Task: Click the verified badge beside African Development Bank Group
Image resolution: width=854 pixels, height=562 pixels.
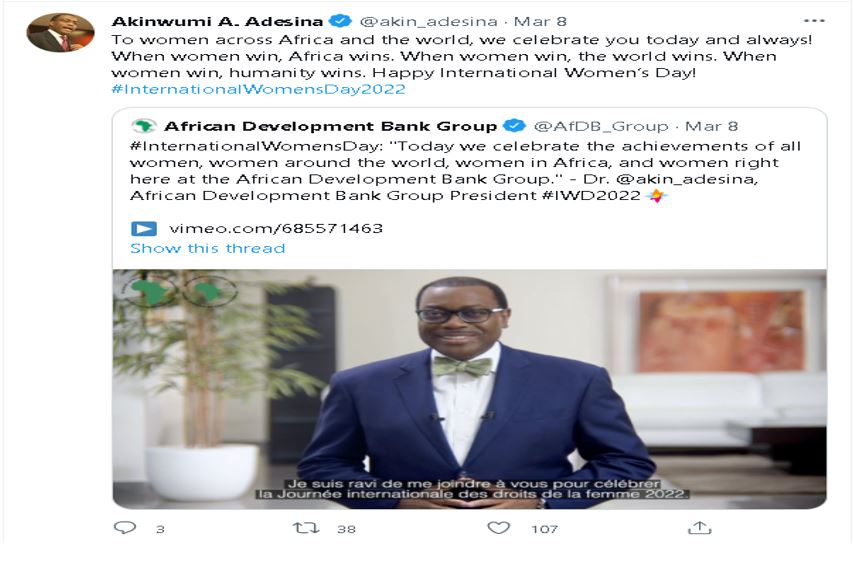Action: [x=514, y=126]
